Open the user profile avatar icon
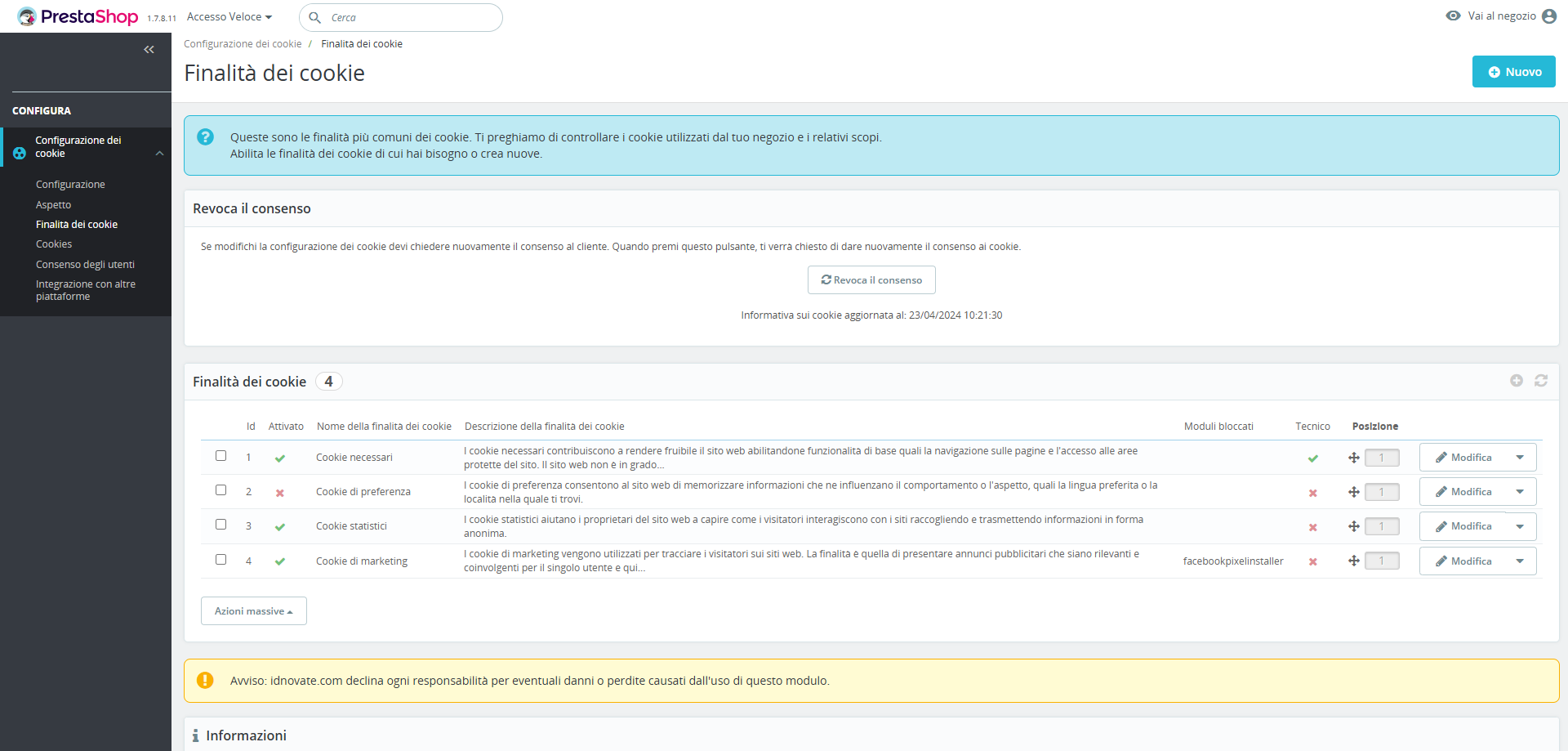This screenshot has width=1568, height=751. click(x=1549, y=16)
